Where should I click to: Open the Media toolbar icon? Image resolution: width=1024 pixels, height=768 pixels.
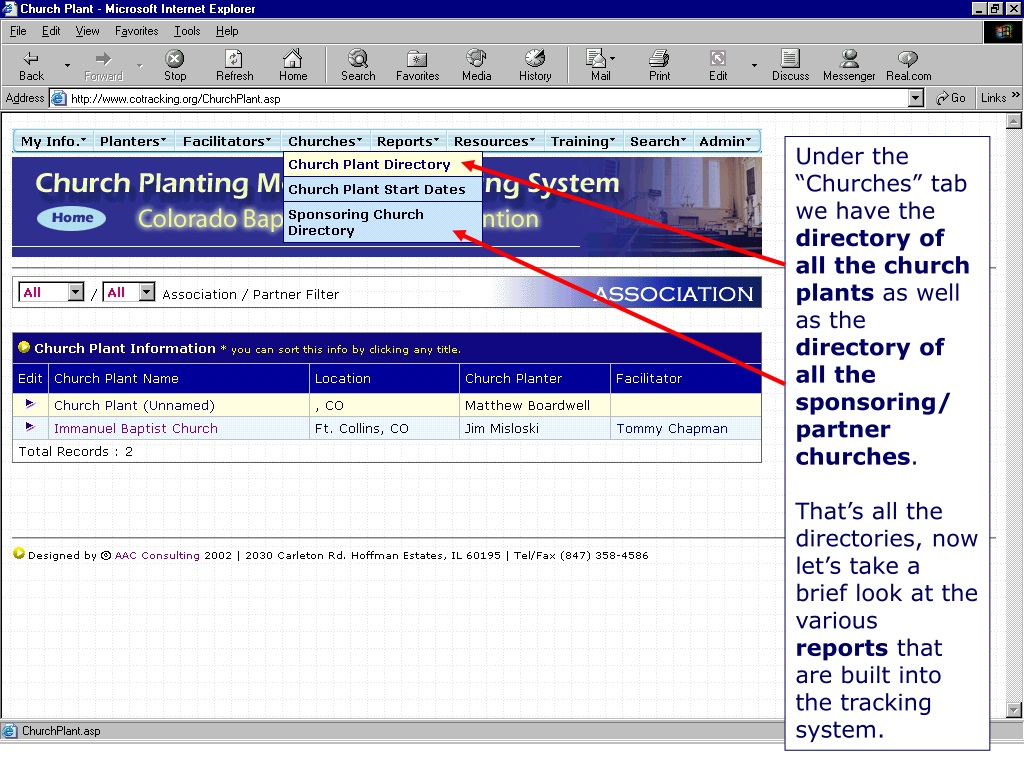coord(477,65)
